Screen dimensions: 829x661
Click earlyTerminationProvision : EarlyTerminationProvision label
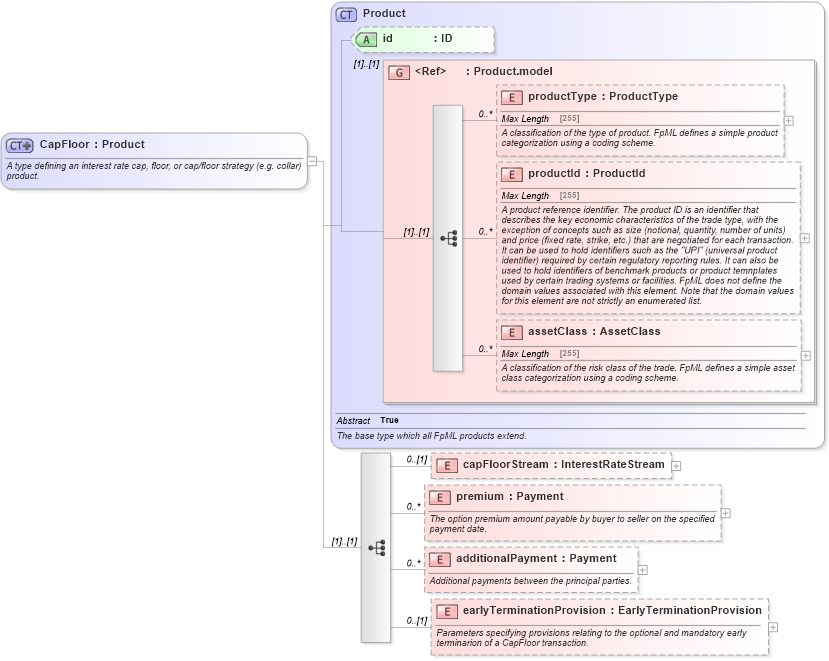point(612,610)
